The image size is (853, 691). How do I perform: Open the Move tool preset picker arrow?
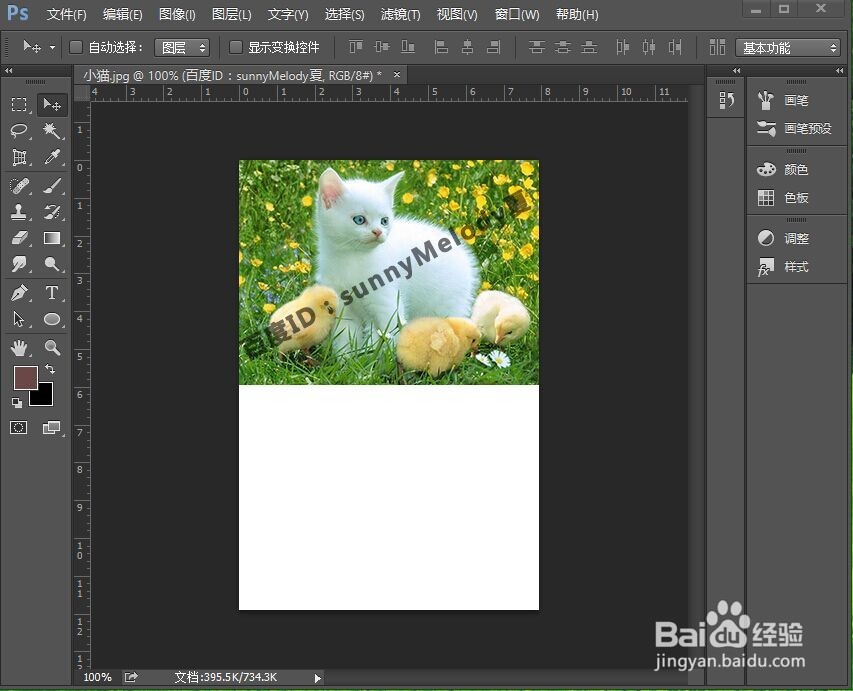[x=52, y=47]
